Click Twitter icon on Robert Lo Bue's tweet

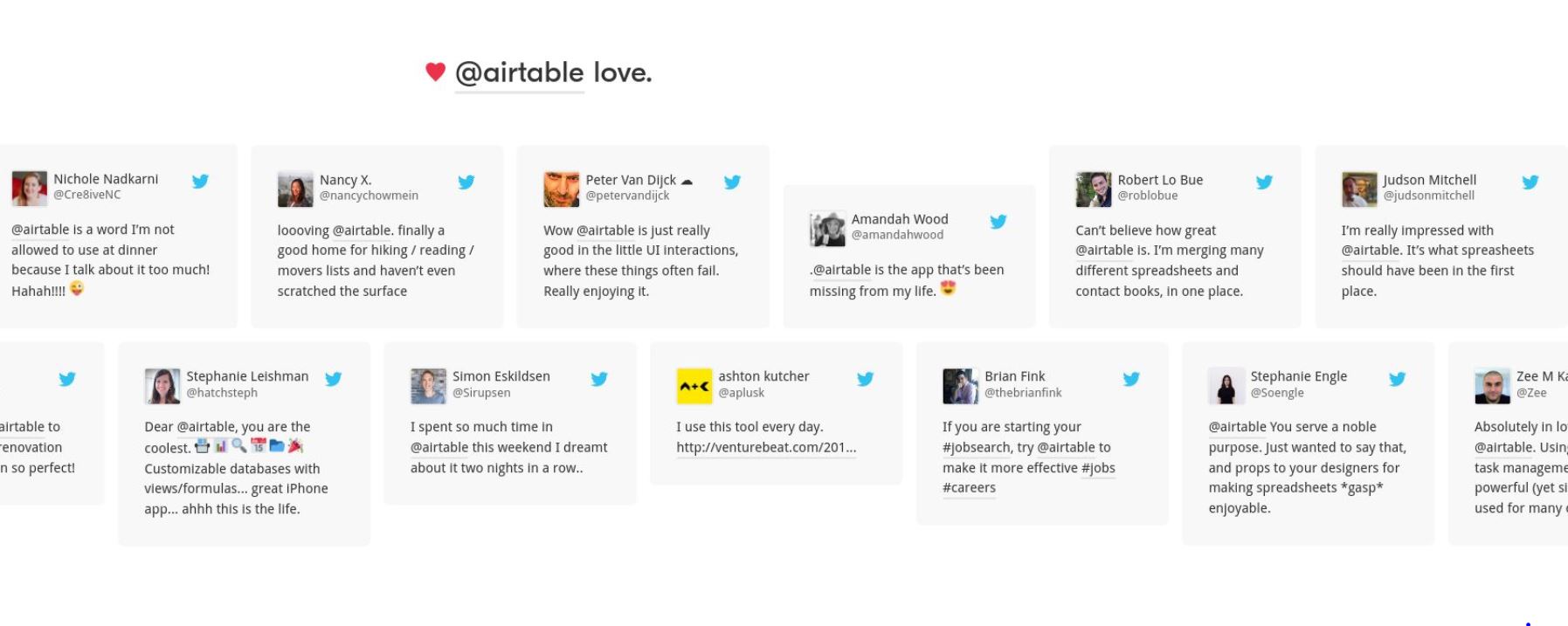pos(1264,182)
